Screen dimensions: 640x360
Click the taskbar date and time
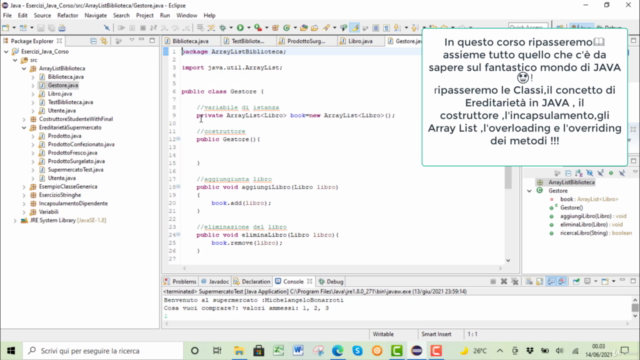tap(598, 351)
